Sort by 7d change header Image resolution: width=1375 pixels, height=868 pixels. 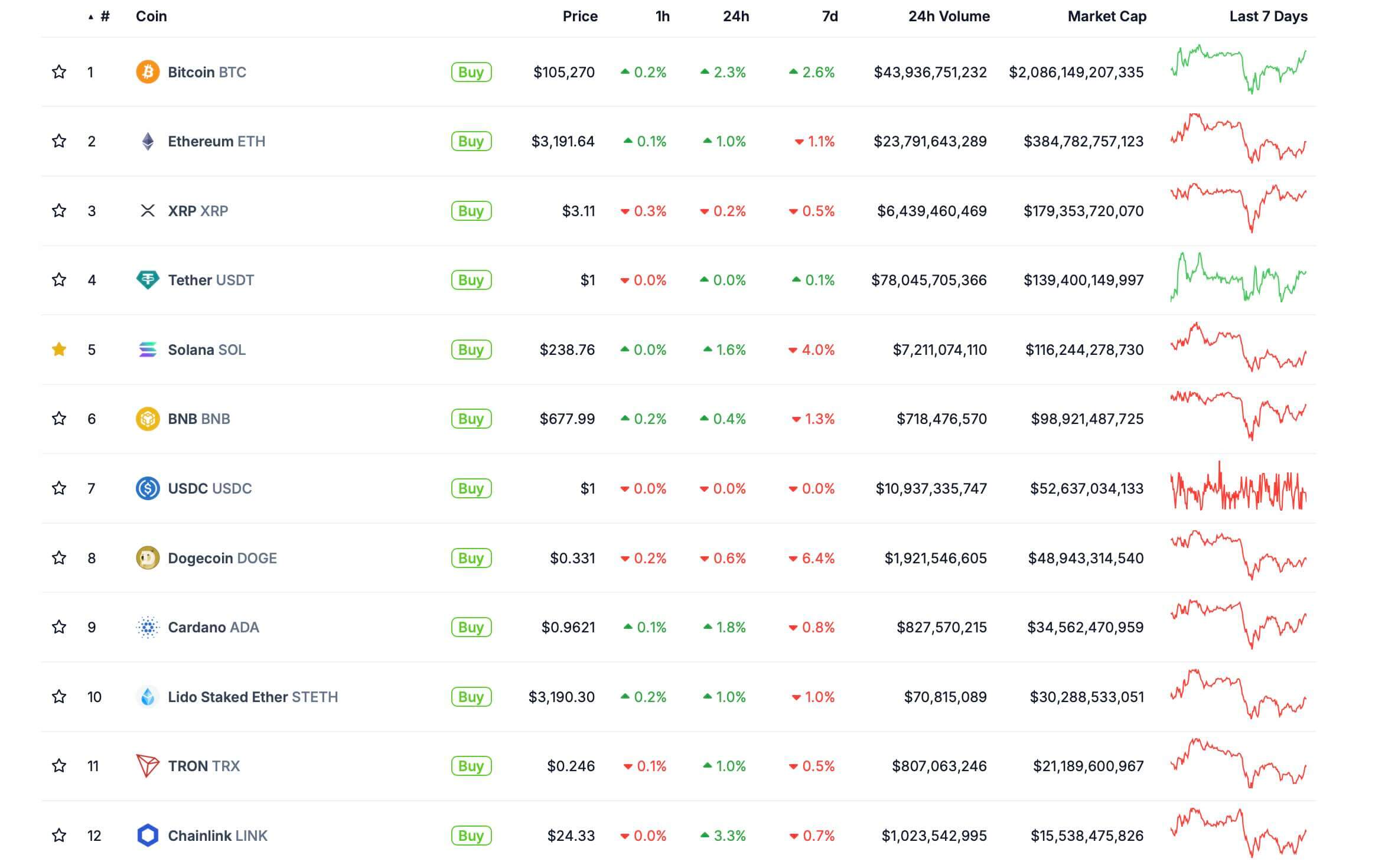coord(830,17)
